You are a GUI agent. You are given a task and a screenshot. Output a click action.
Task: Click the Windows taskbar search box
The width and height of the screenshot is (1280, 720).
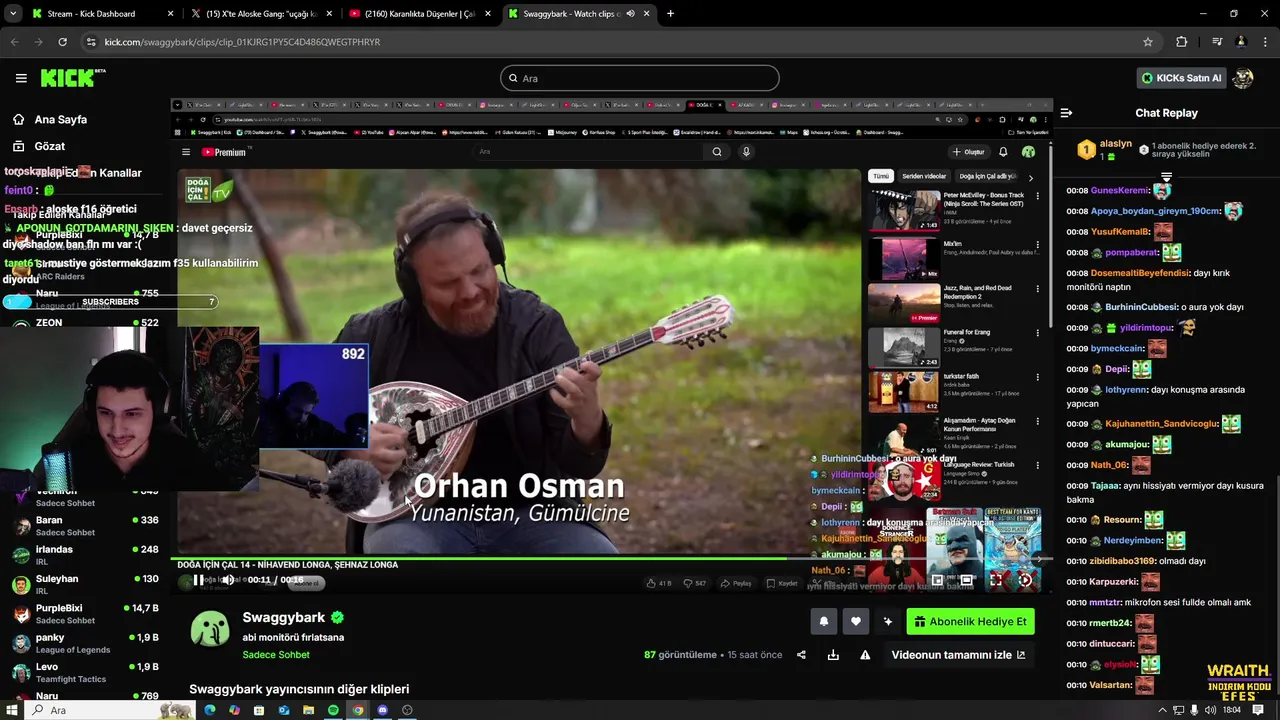pos(108,710)
